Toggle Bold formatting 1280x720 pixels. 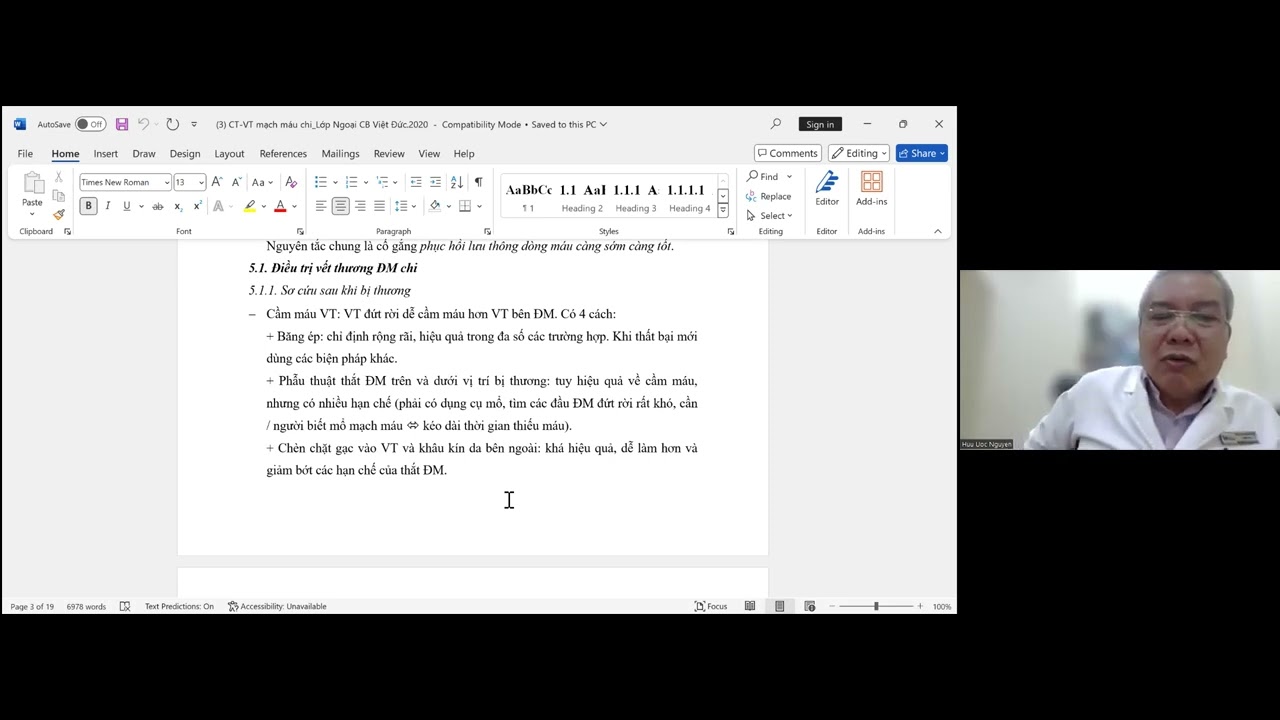88,206
